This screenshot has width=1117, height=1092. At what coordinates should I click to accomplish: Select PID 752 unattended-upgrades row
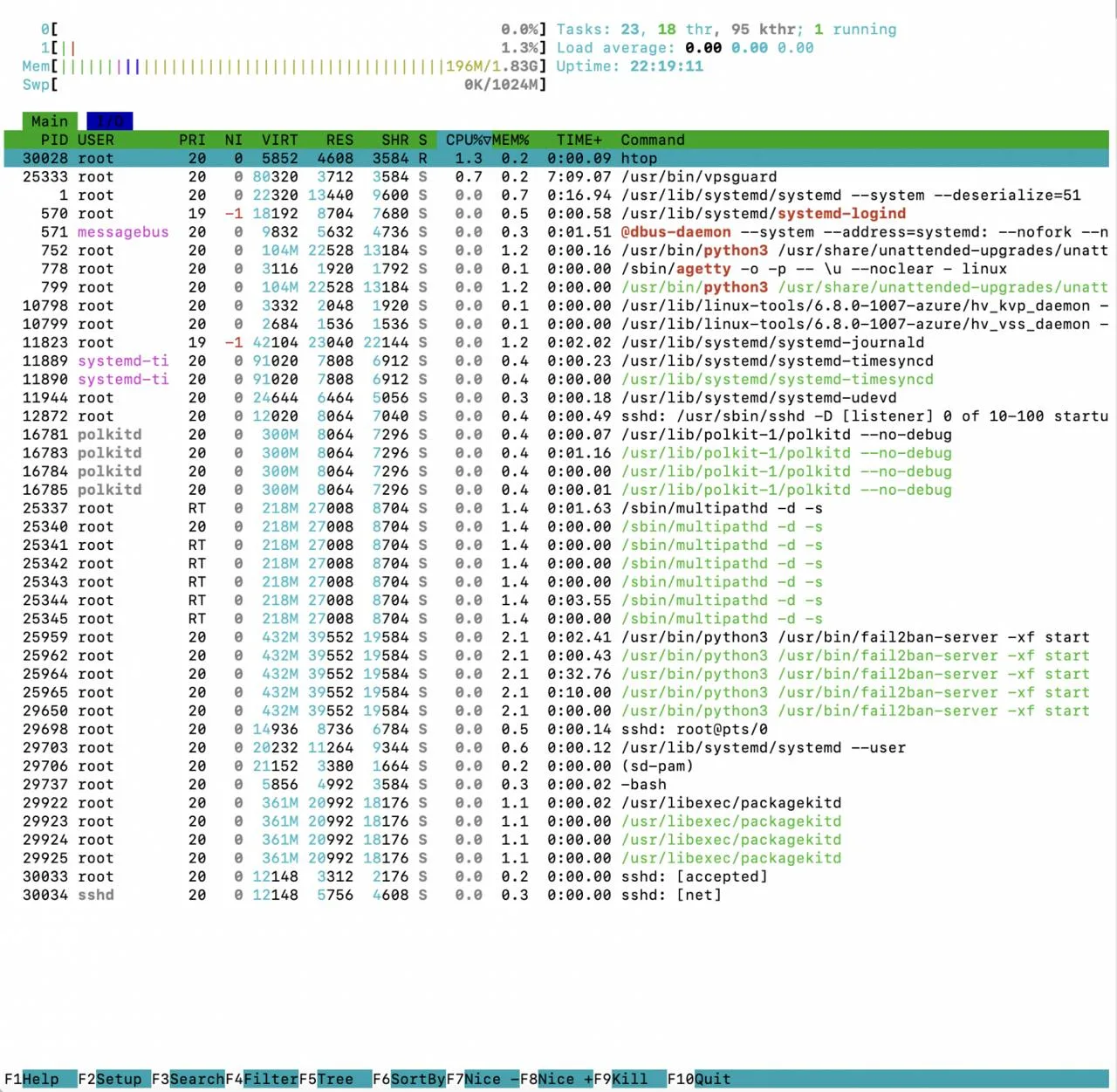tap(557, 251)
